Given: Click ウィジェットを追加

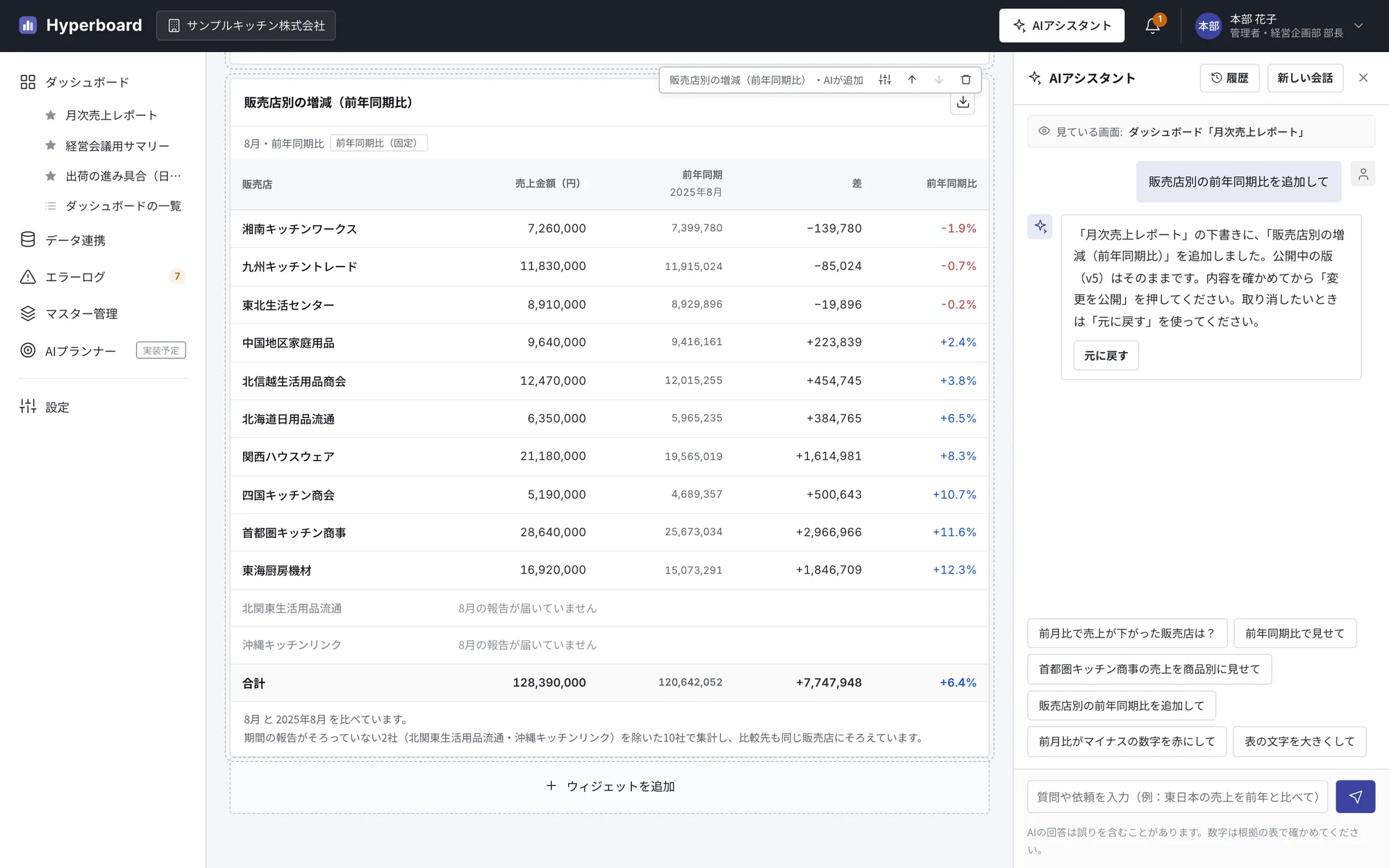Looking at the screenshot, I should 610,786.
